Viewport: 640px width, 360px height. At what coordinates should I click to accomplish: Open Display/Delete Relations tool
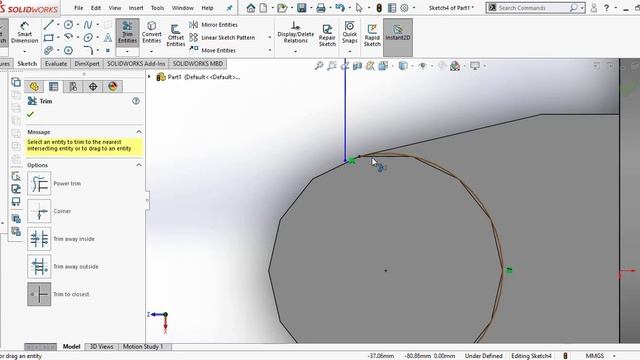296,33
